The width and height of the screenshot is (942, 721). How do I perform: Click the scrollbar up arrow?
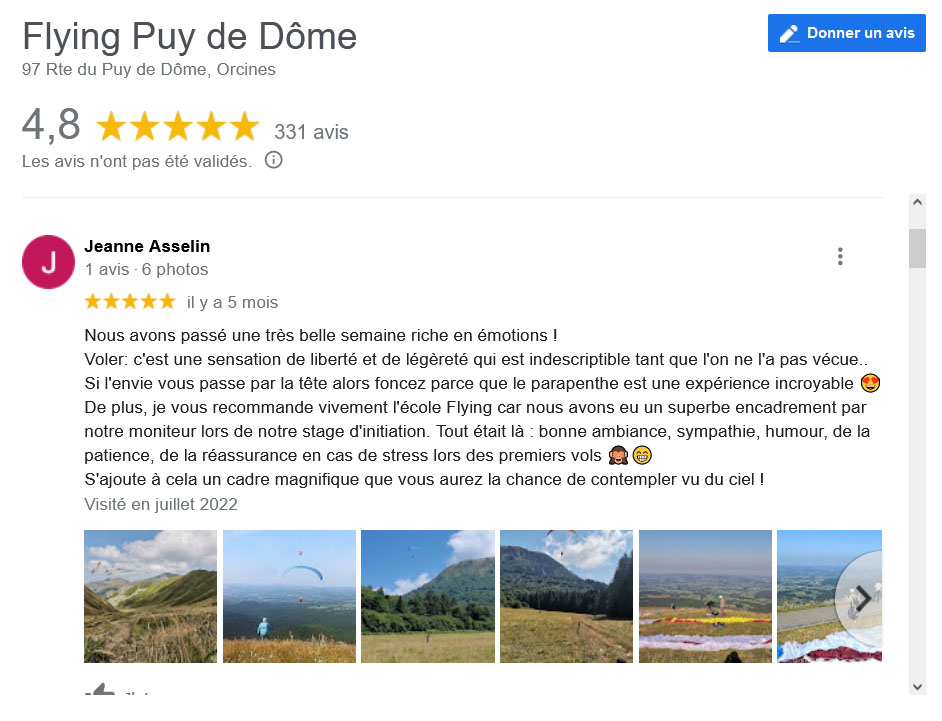[917, 202]
